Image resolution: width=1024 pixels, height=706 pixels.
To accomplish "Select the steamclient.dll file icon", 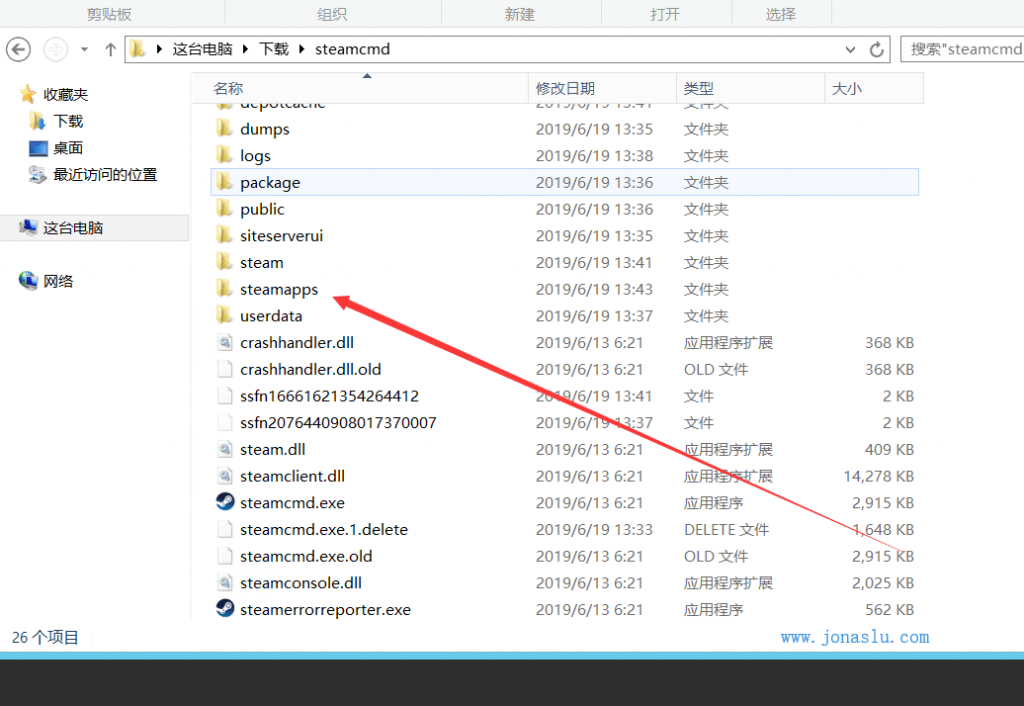I will pyautogui.click(x=225, y=476).
